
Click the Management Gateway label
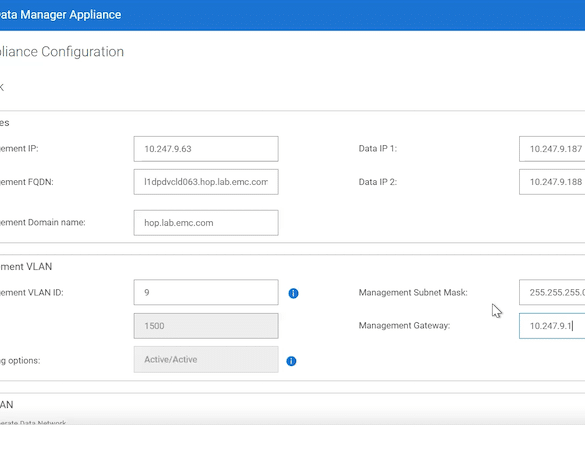tap(404, 325)
